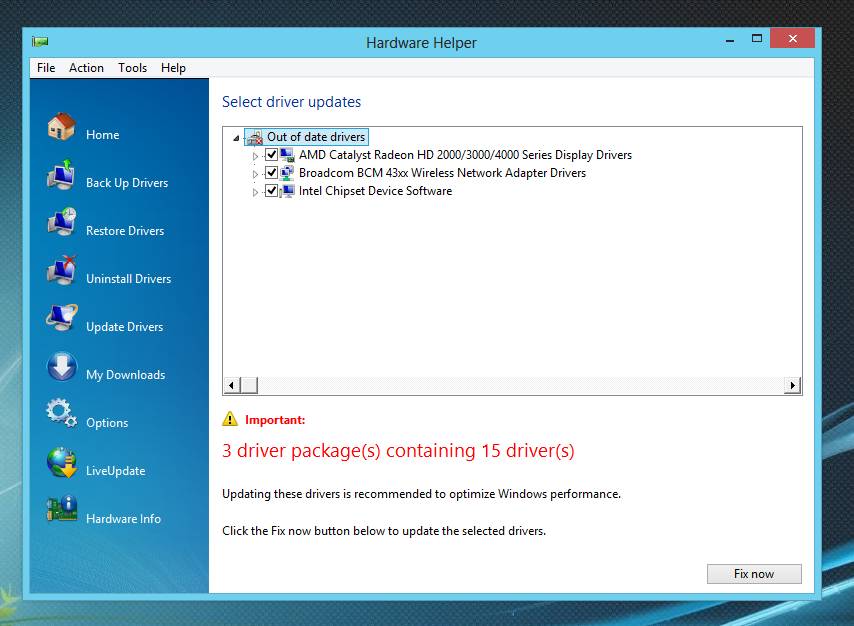Image resolution: width=854 pixels, height=626 pixels.
Task: Expand the AMD Catalyst Radeon driver entry
Action: [255, 156]
